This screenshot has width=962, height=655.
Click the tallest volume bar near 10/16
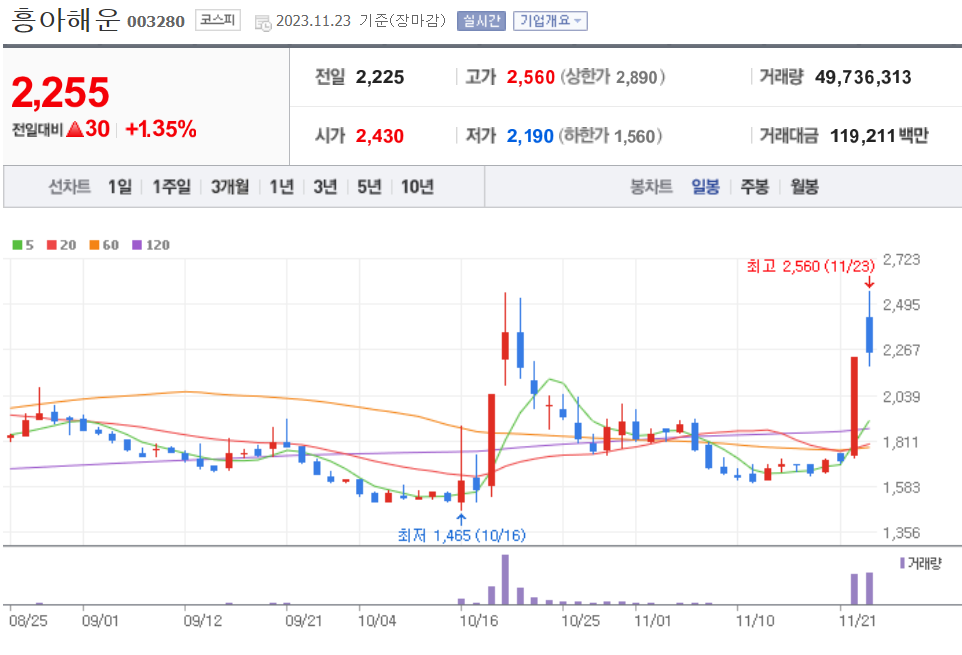(x=505, y=580)
